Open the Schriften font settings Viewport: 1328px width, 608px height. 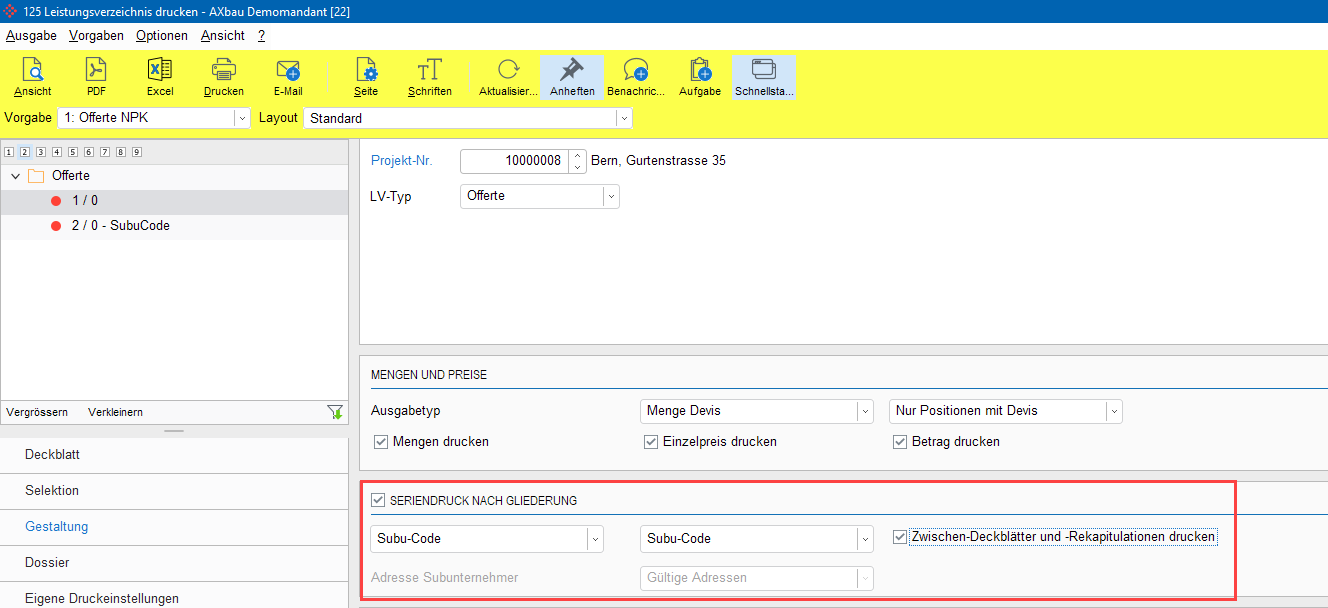430,77
